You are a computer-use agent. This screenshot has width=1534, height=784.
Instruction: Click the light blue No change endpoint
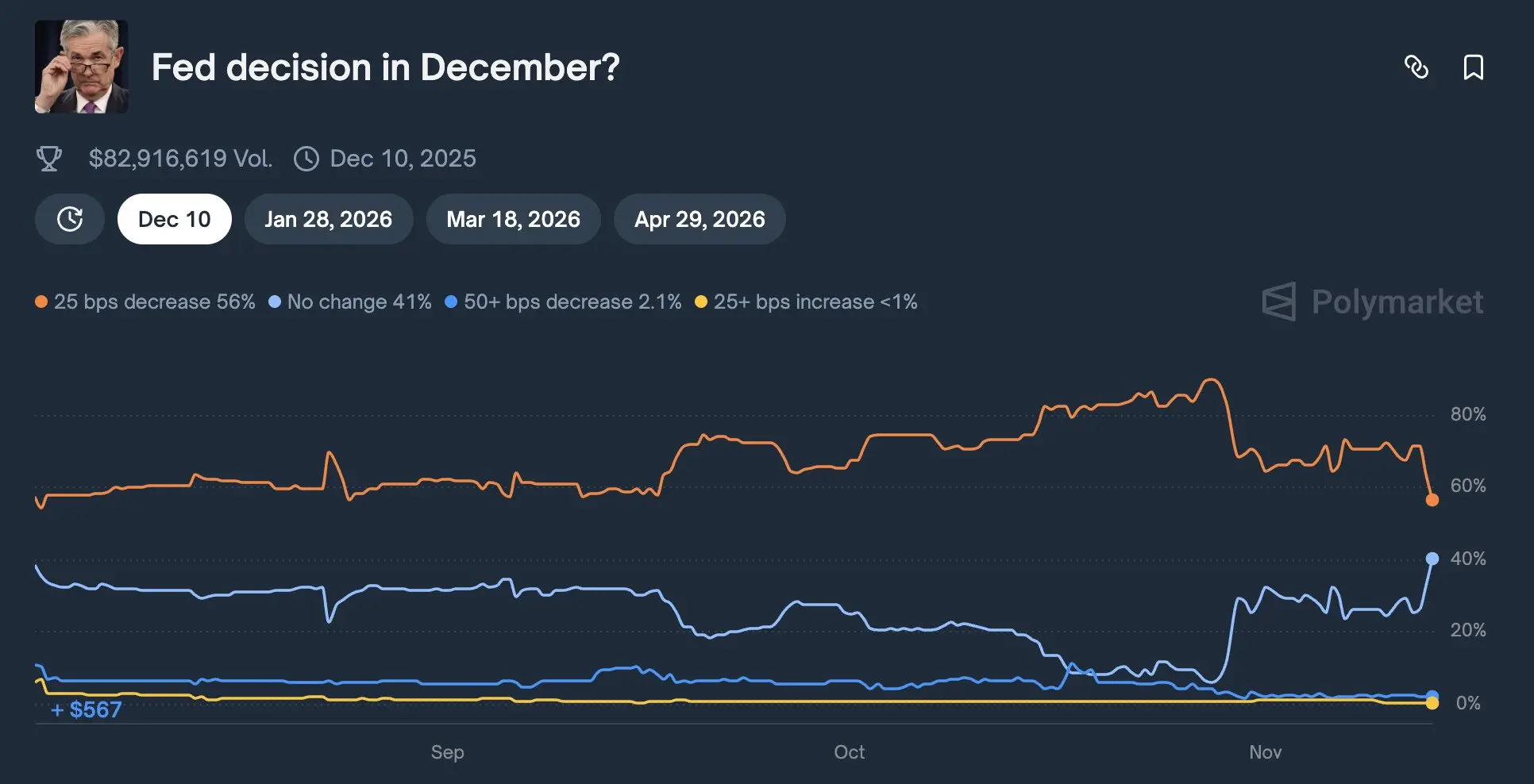1432,559
